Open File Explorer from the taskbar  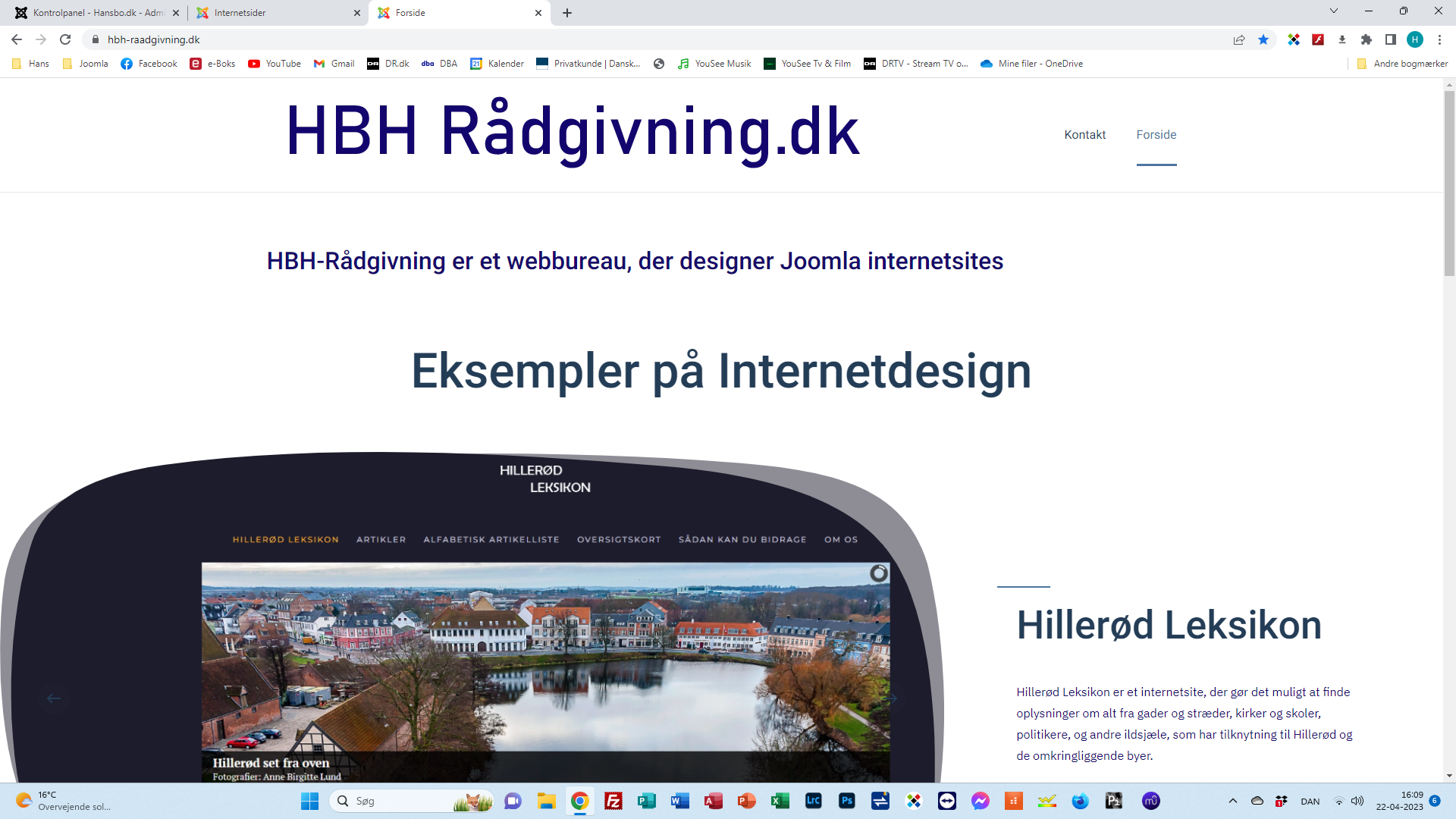click(x=547, y=801)
